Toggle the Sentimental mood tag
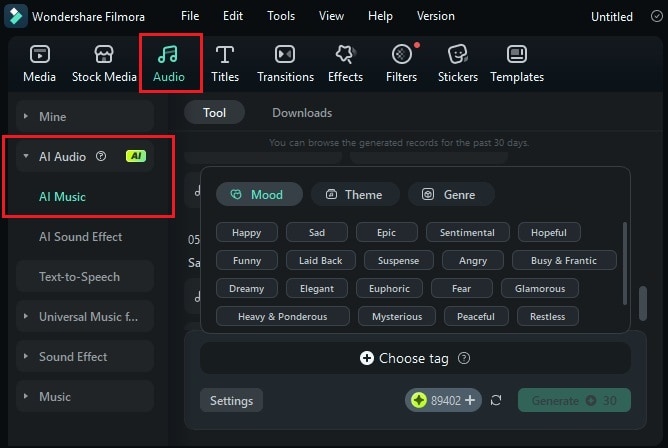The width and height of the screenshot is (668, 448). (x=467, y=233)
